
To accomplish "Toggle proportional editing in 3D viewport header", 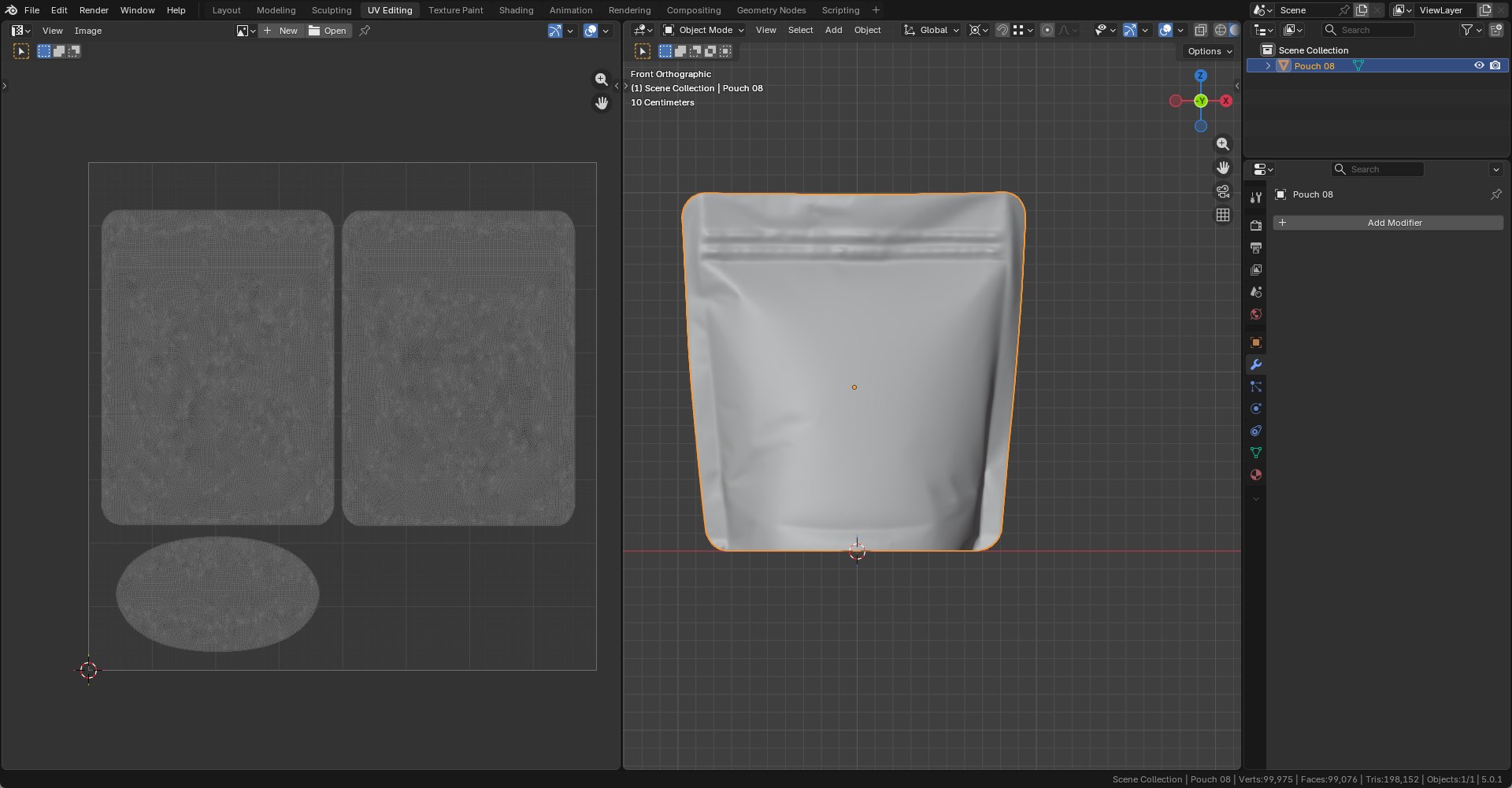I will coord(1047,30).
